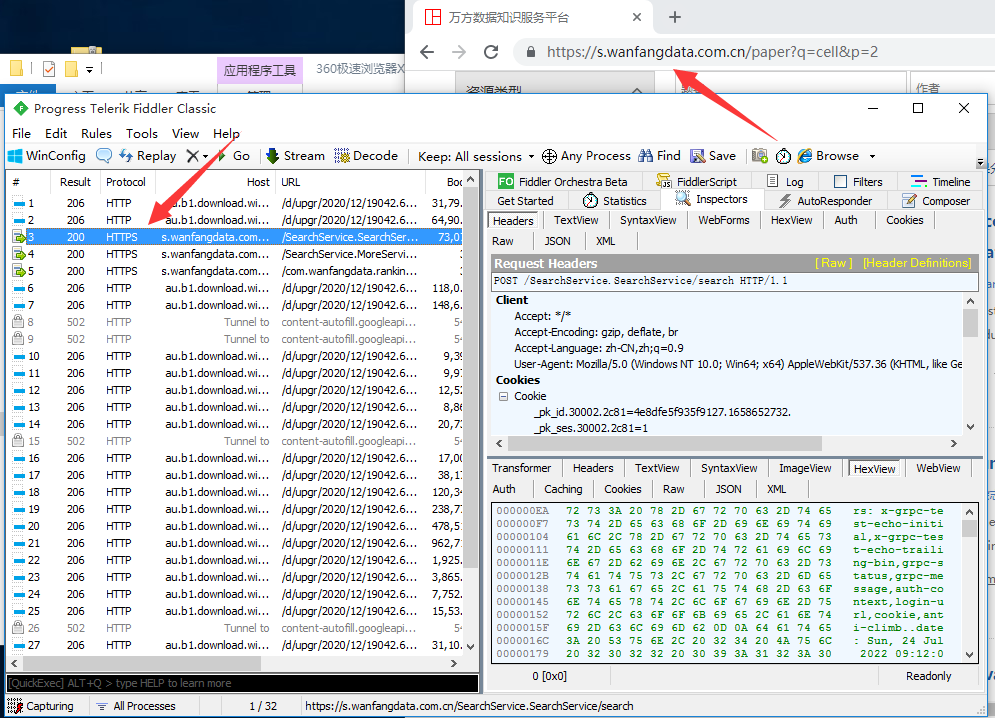Select the request WebForms tab

723,220
